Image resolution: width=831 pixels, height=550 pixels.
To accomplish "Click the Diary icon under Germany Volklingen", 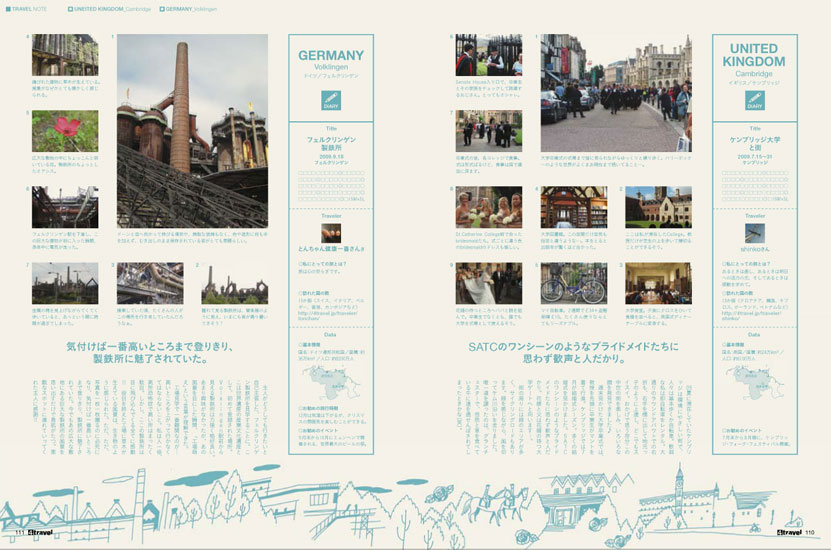I will coord(330,100).
